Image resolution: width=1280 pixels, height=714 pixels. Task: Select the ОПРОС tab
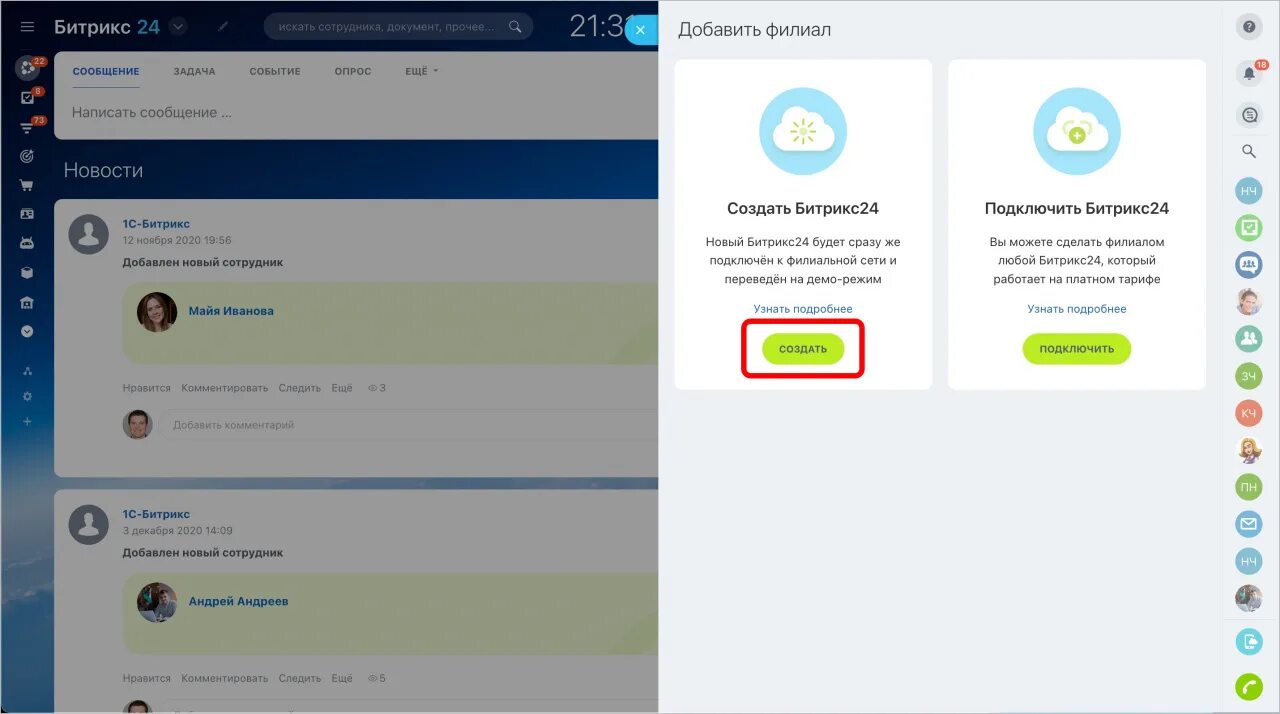(x=353, y=71)
